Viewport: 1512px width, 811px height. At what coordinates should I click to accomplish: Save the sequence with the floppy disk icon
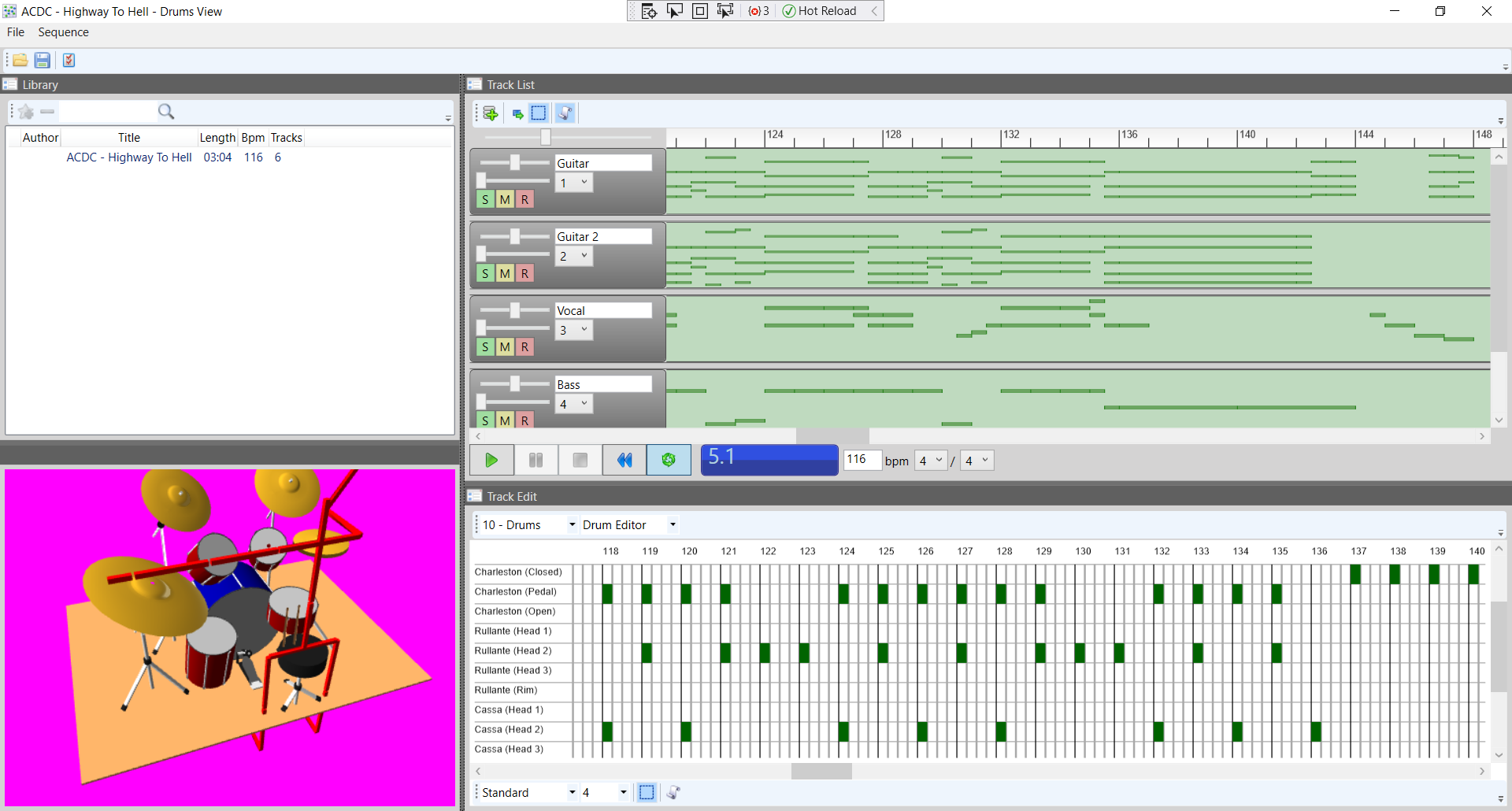pos(43,60)
